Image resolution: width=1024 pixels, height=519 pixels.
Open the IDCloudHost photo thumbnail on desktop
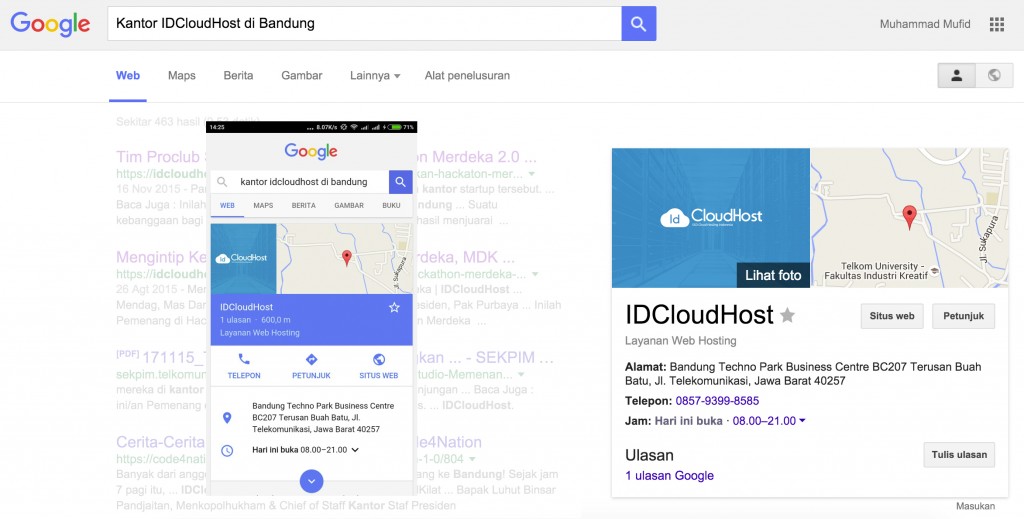click(711, 217)
